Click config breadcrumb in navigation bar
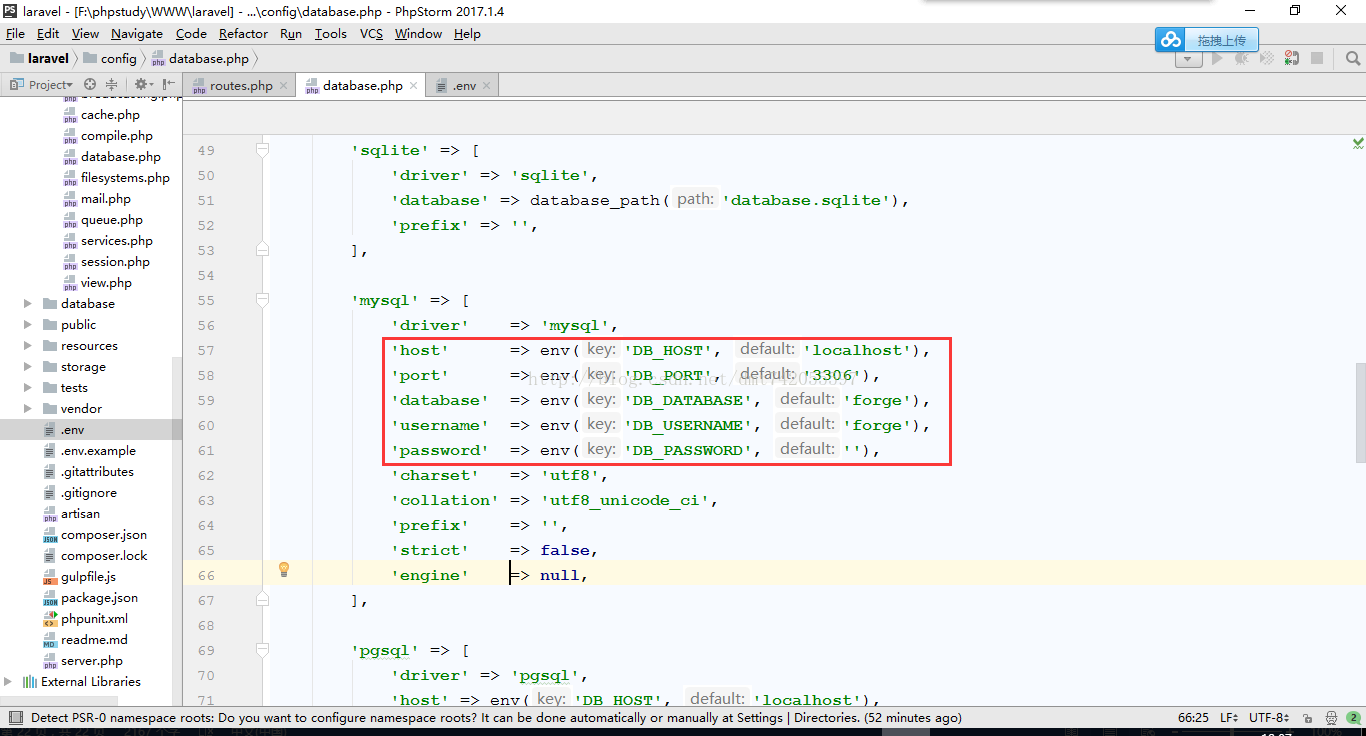This screenshot has width=1366, height=736. coord(110,59)
